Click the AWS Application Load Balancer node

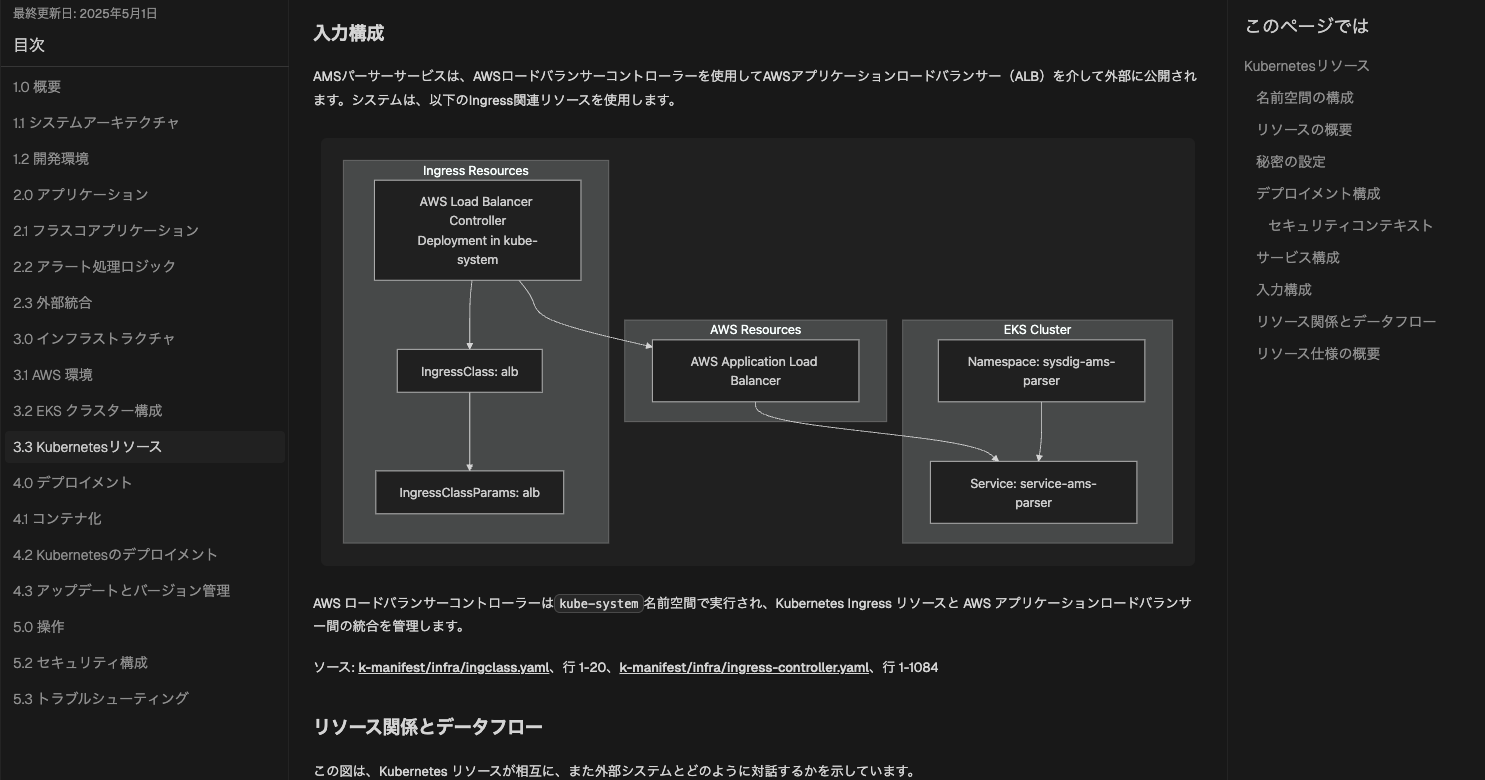pyautogui.click(x=755, y=371)
